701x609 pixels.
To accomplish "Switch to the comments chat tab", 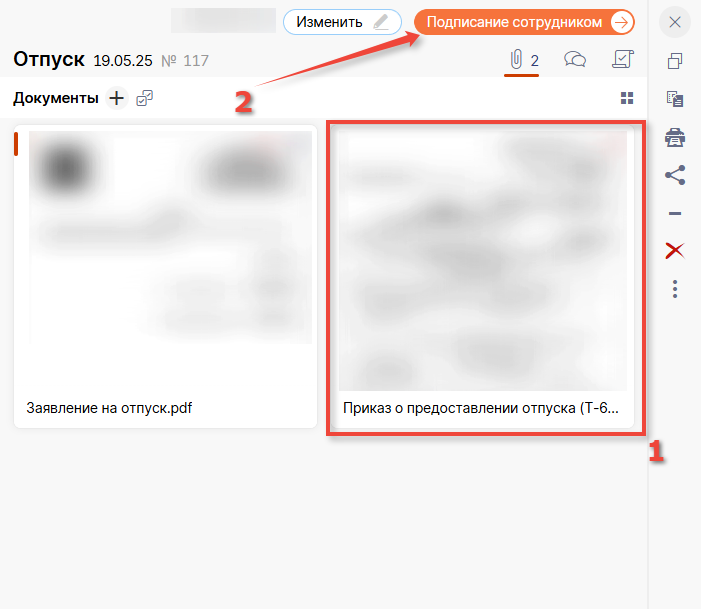I will click(x=575, y=60).
